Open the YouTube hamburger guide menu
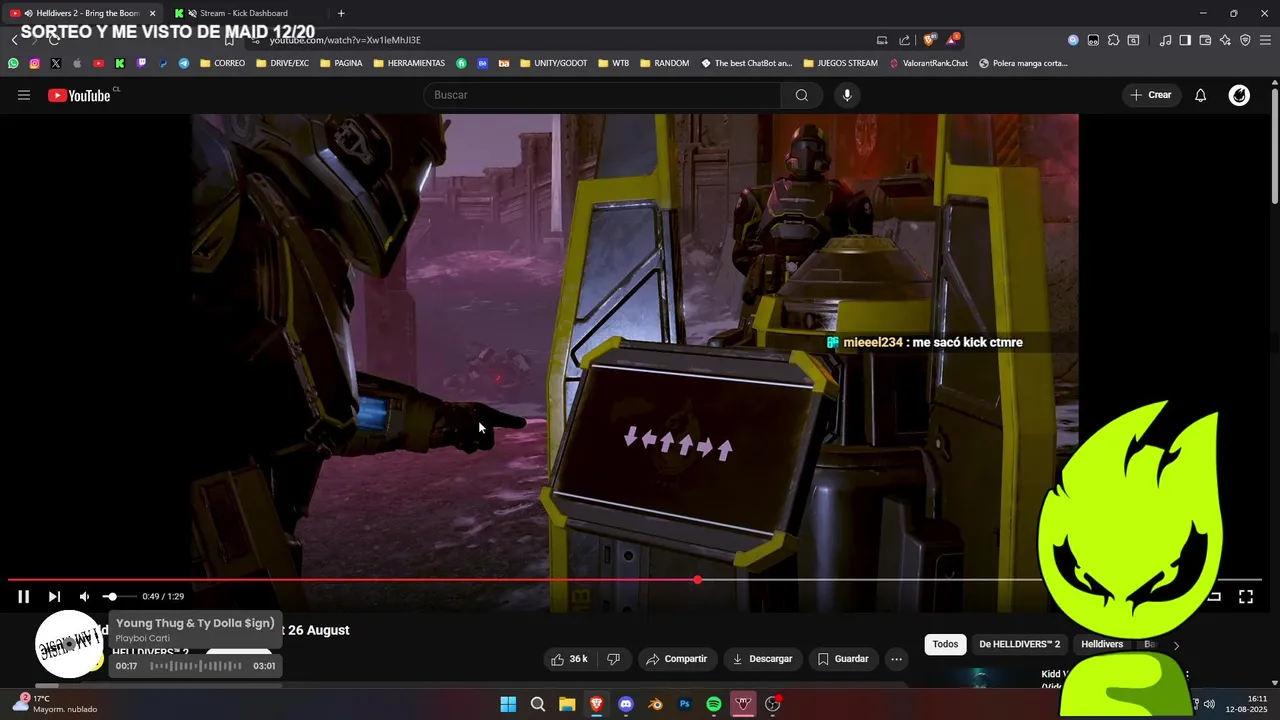1280x720 pixels. coord(24,95)
